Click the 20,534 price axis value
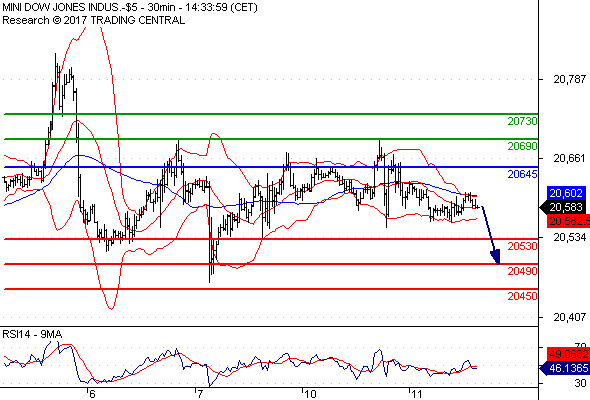Screen dimensions: 590x400 [570, 237]
